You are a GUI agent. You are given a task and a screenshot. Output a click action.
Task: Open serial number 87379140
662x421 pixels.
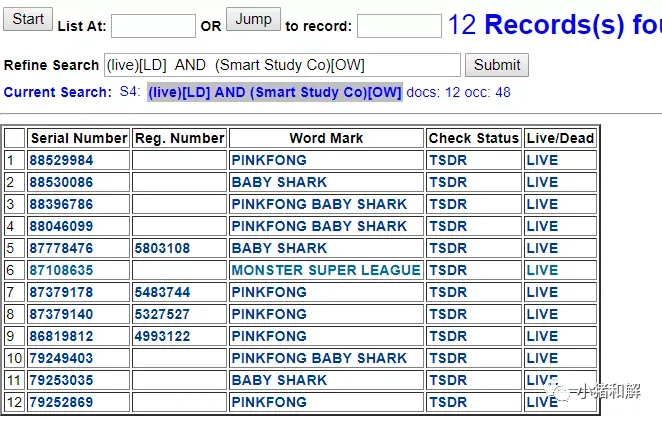pos(61,314)
